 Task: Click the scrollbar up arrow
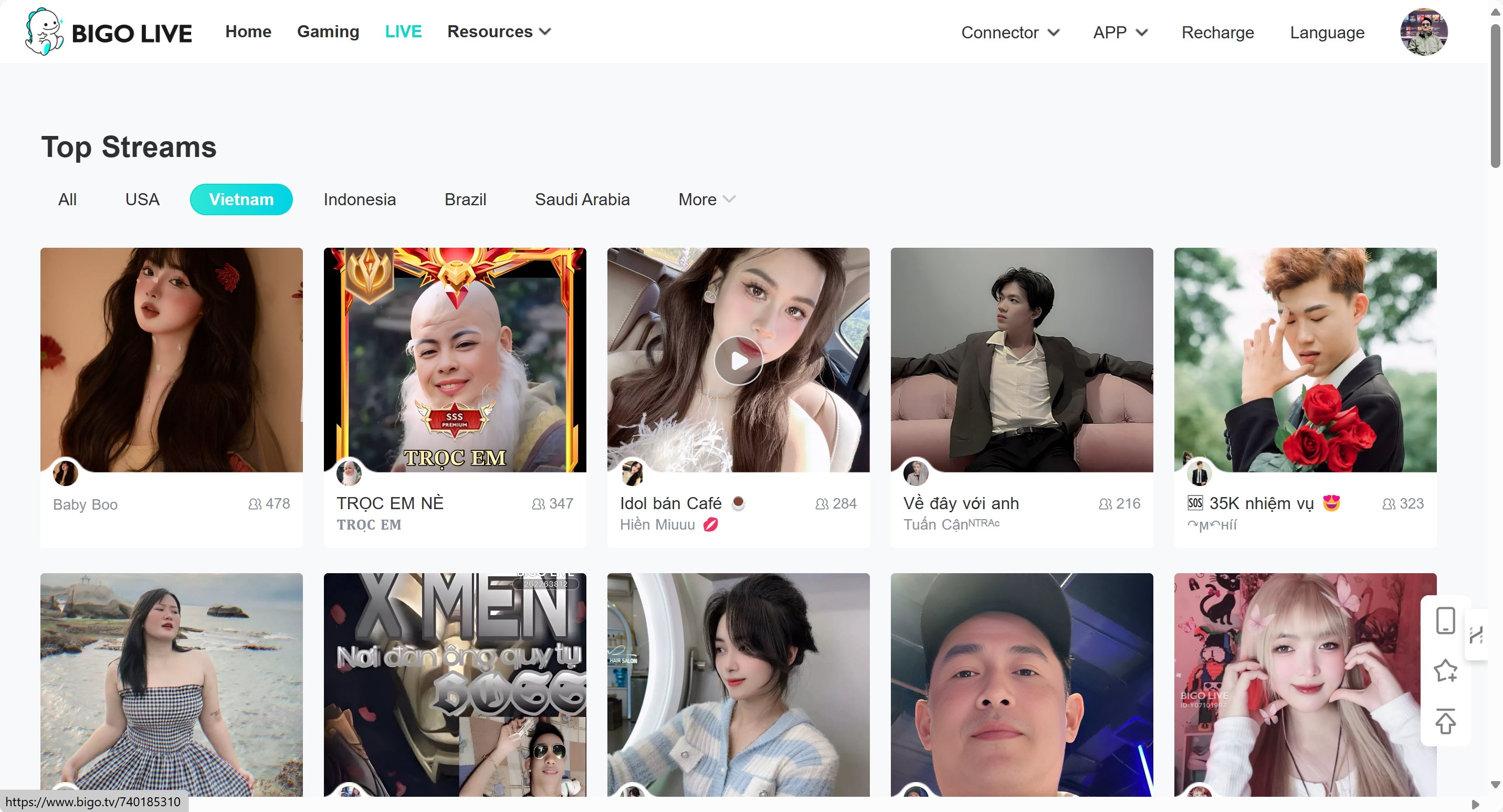[1496, 12]
